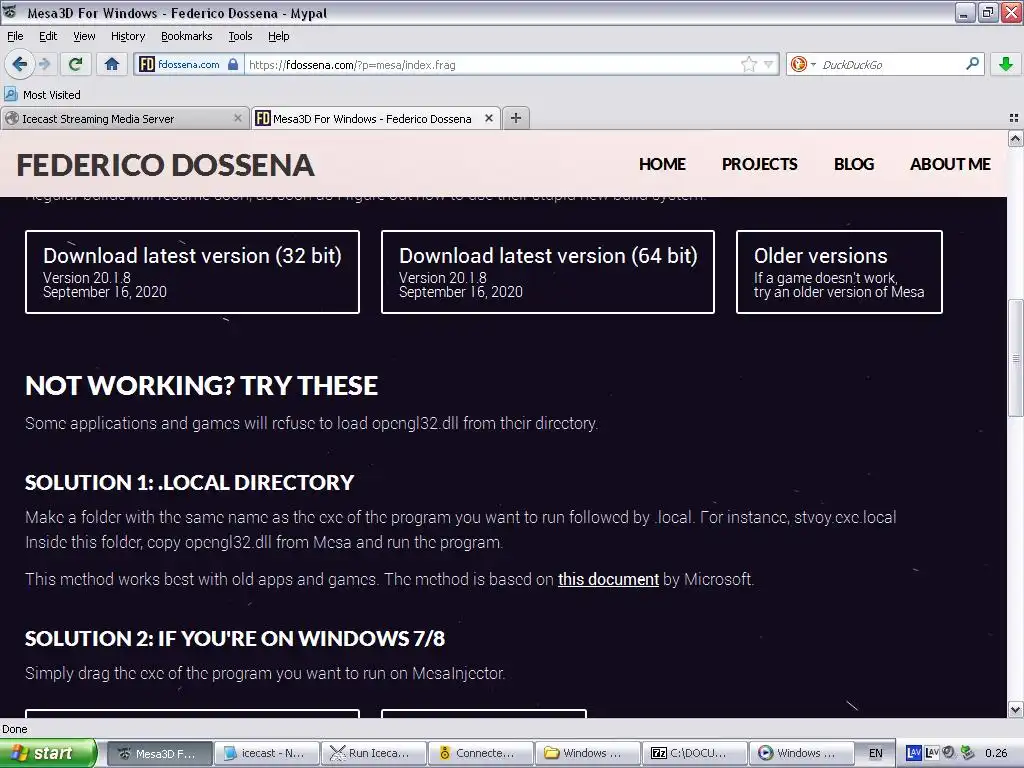The image size is (1024, 768).
Task: Open Downloads with the green arrow icon
Action: 1006,64
